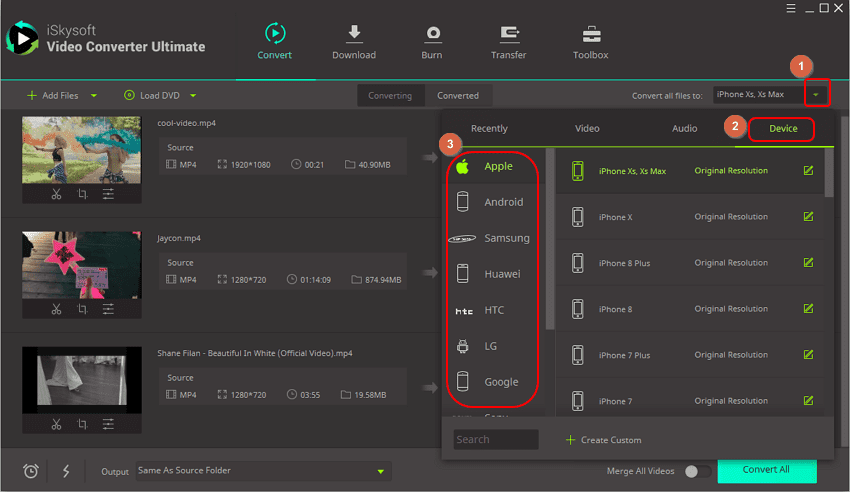This screenshot has height=492, width=850.
Task: Open the Burn disc section
Action: pos(432,35)
